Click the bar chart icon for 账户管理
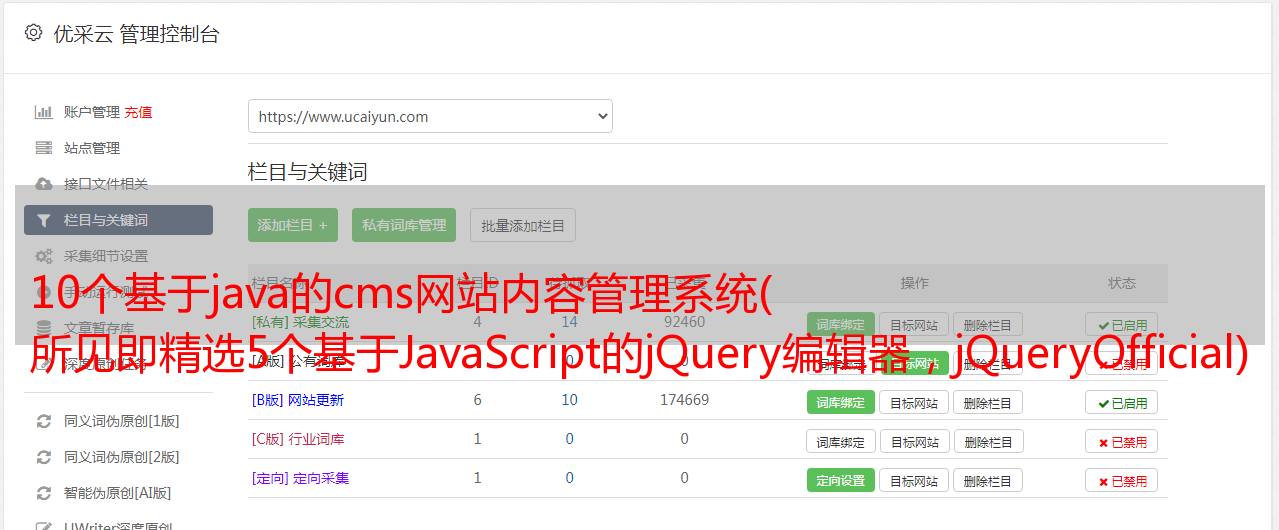The height and width of the screenshot is (530, 1279). (44, 112)
